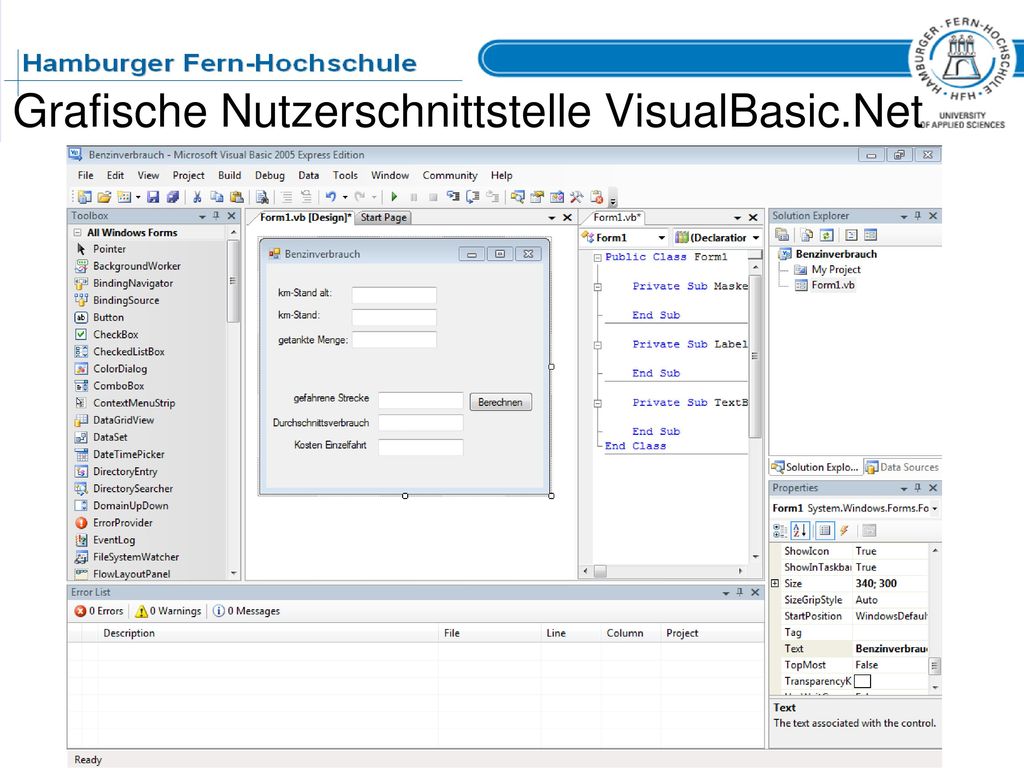
Task: Click the Open File folder icon
Action: 104,197
